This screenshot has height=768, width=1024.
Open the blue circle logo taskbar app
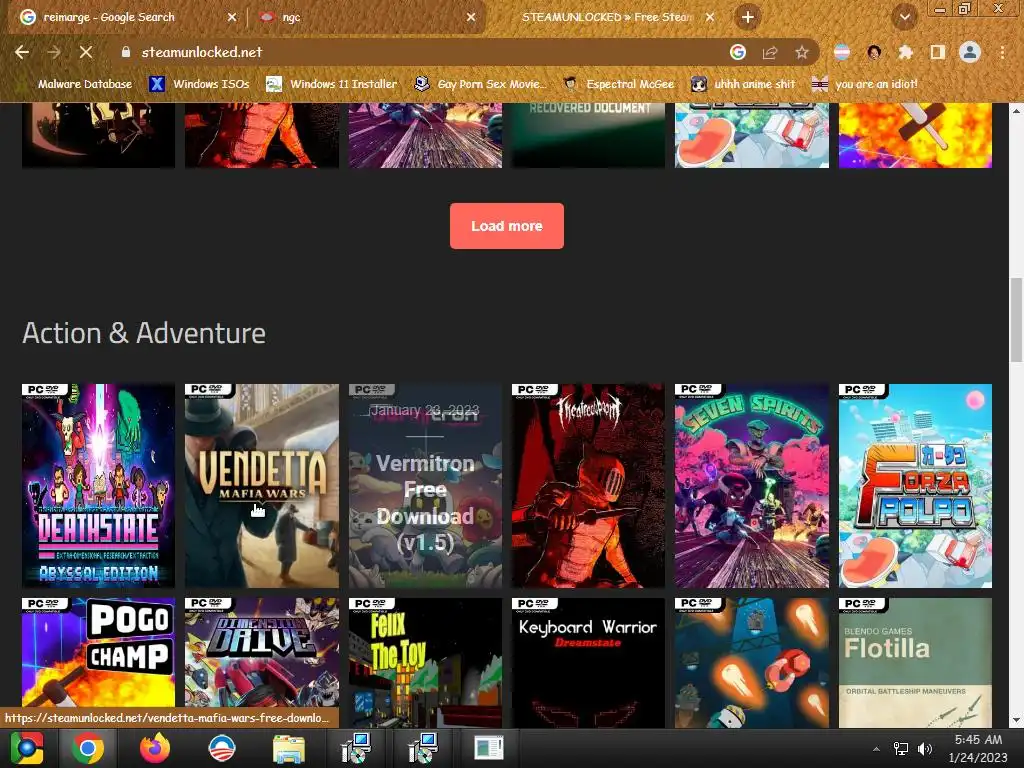[221, 748]
